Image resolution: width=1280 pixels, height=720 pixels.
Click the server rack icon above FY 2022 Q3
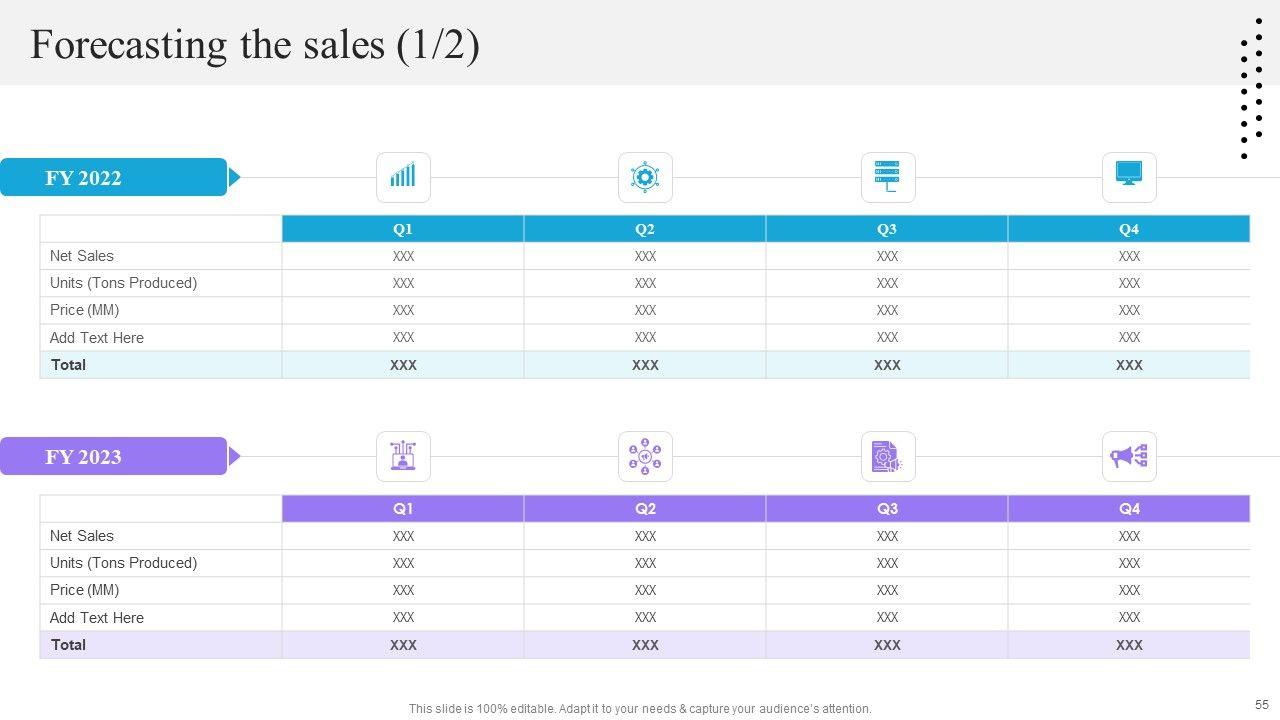887,177
